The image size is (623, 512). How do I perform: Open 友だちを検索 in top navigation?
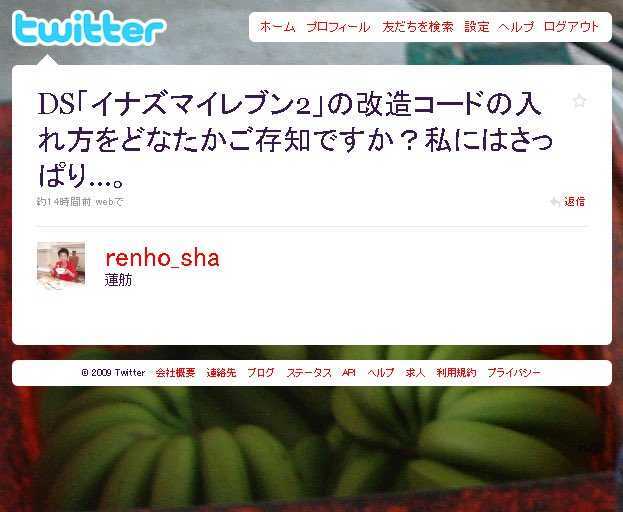pos(418,27)
